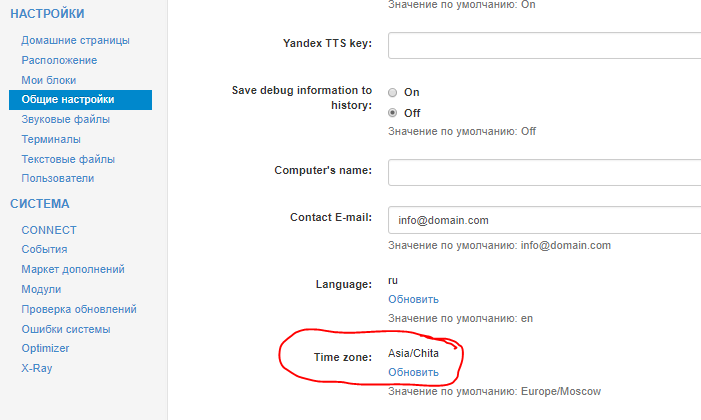The image size is (701, 420).
Task: Click Обновить link under Language
Action: coord(413,299)
